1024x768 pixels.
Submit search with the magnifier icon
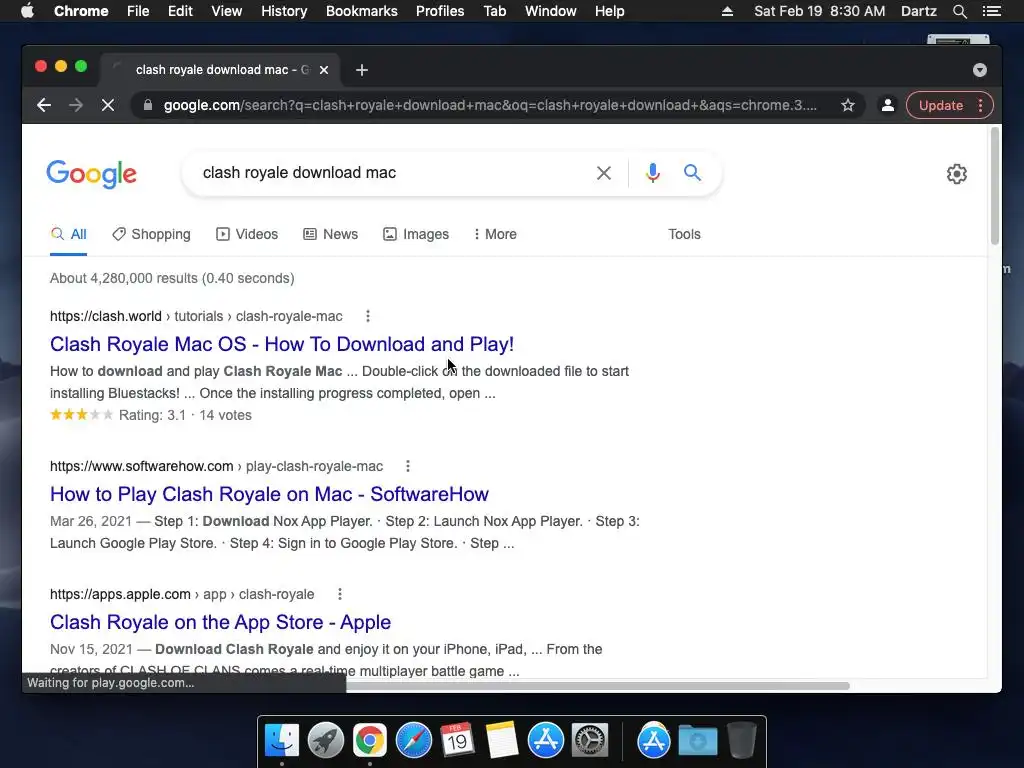tap(692, 172)
